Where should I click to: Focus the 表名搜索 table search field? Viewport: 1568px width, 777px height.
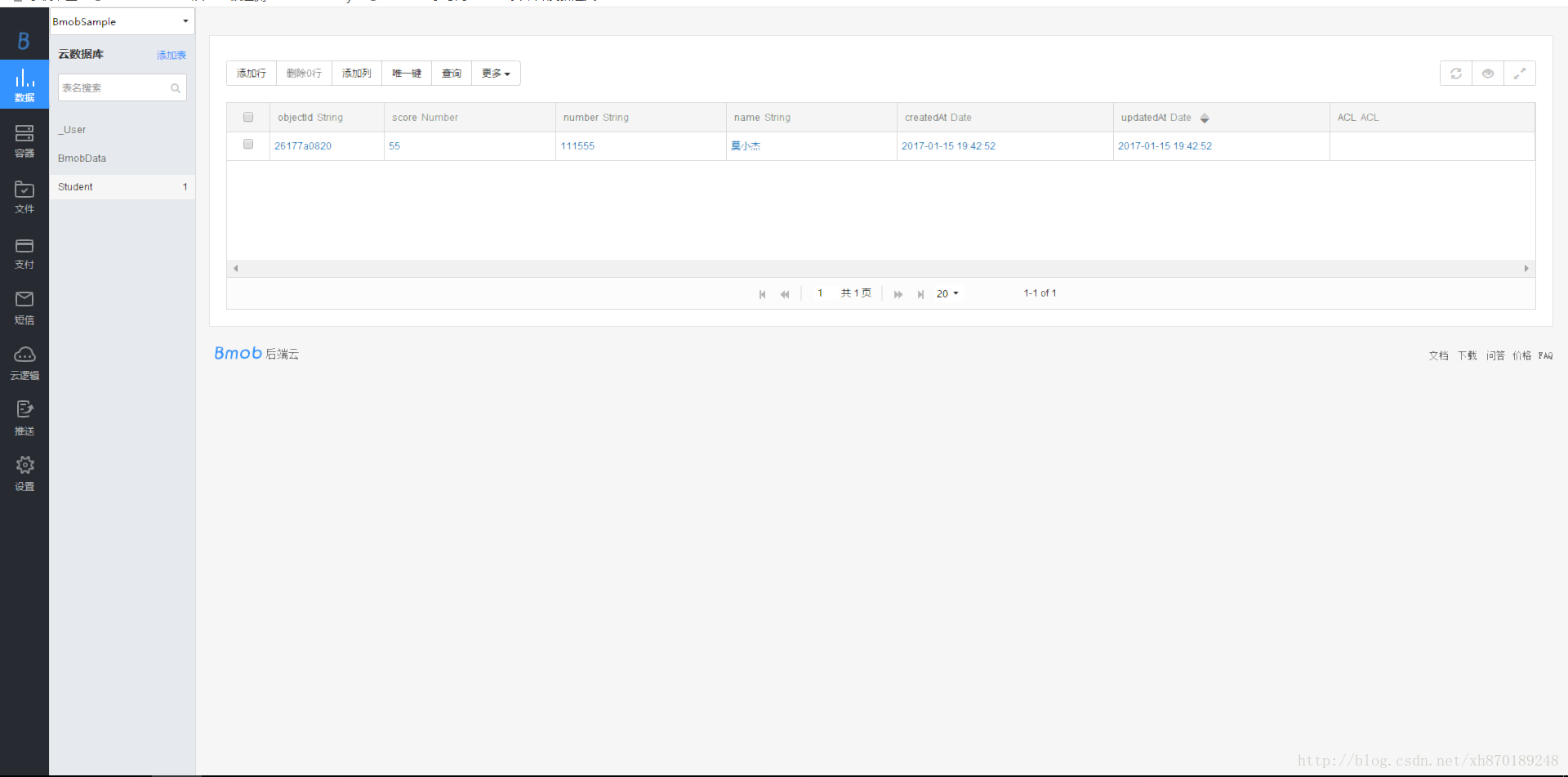pyautogui.click(x=122, y=88)
